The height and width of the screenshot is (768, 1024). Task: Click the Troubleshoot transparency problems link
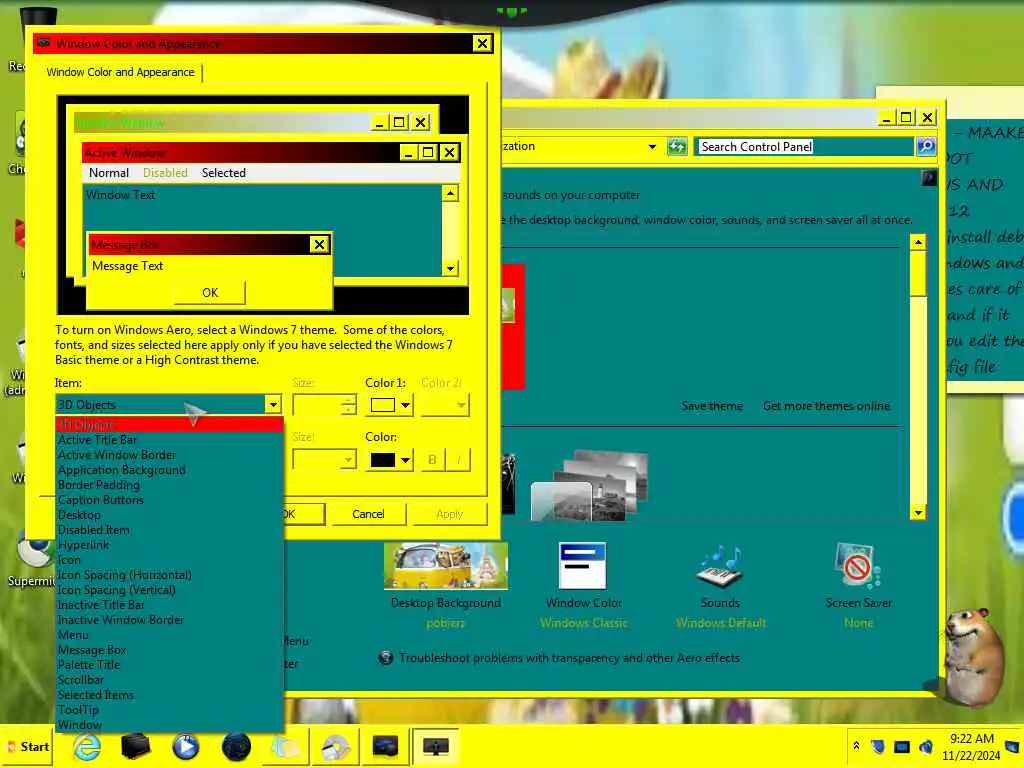(x=569, y=658)
